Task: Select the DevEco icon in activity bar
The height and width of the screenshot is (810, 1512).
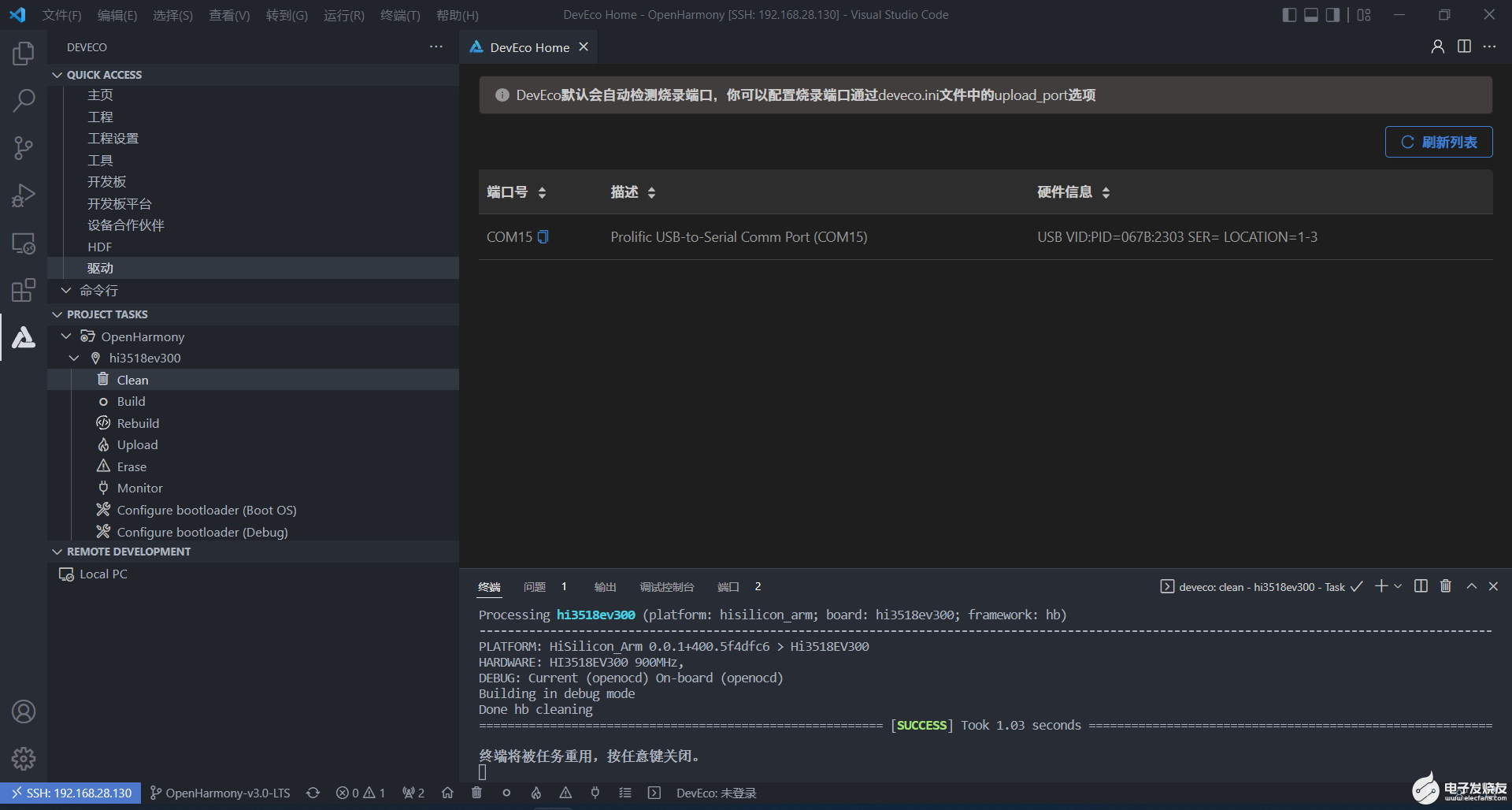Action: [x=24, y=337]
